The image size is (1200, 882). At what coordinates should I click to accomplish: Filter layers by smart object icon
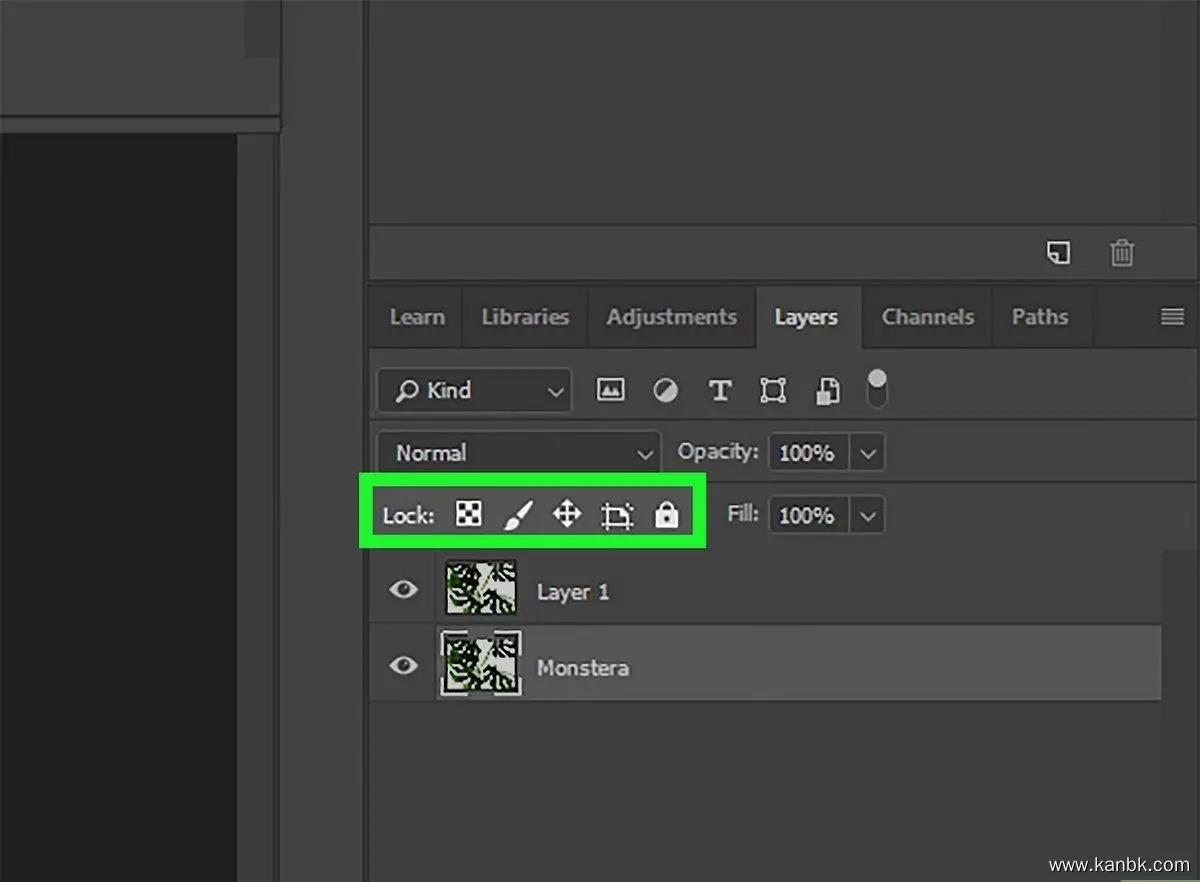click(827, 390)
